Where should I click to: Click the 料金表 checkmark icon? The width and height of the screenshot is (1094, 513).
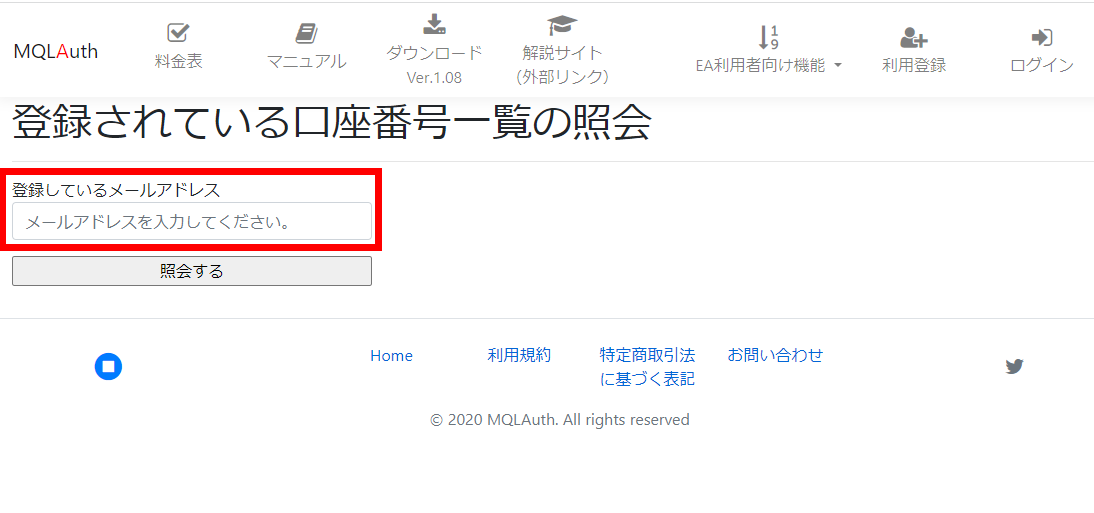179,32
